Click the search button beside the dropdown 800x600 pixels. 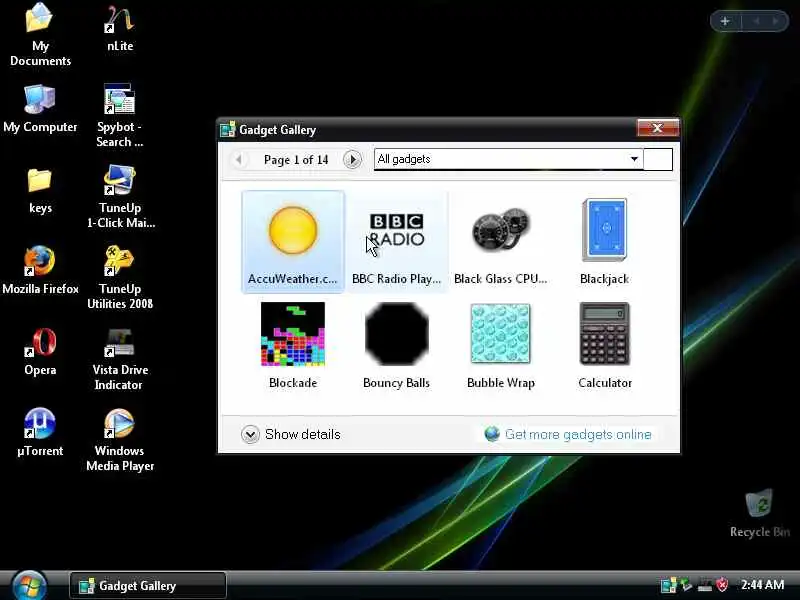pyautogui.click(x=658, y=159)
